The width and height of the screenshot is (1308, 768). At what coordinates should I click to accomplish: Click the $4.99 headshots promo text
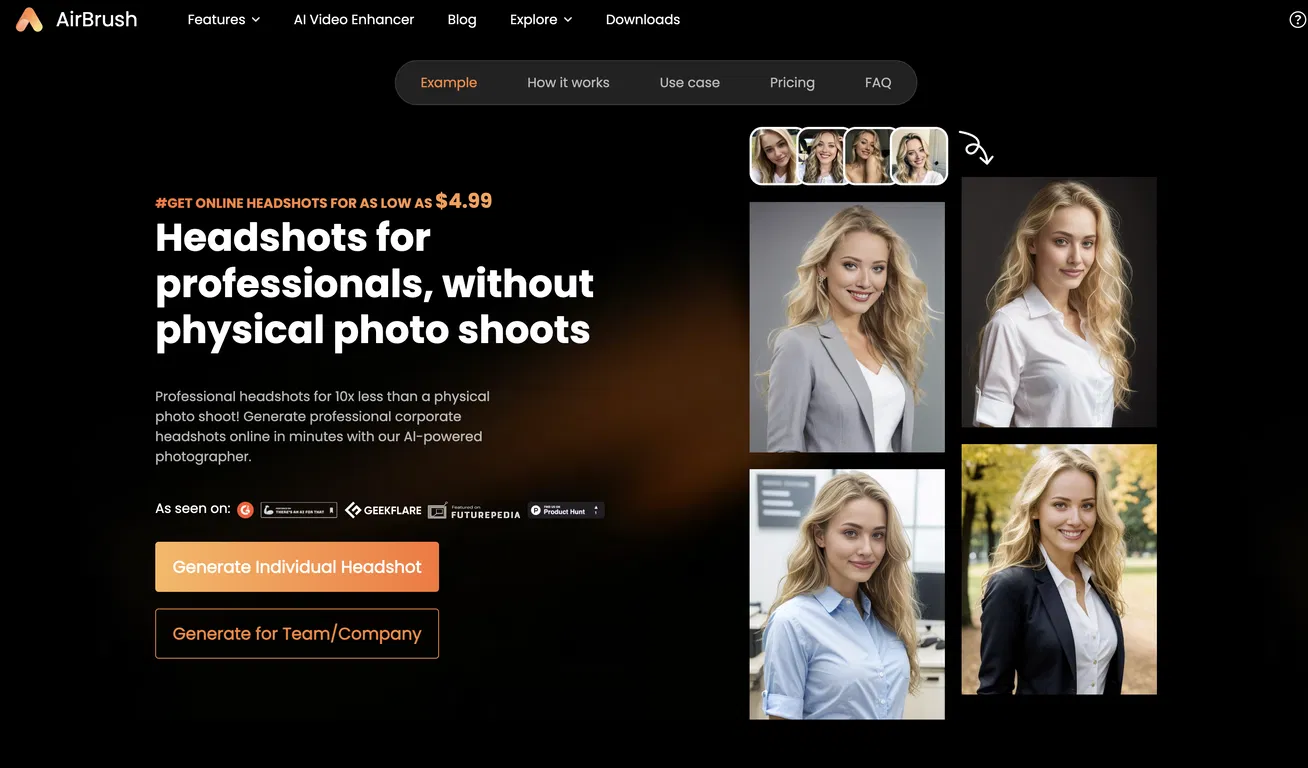coord(324,201)
